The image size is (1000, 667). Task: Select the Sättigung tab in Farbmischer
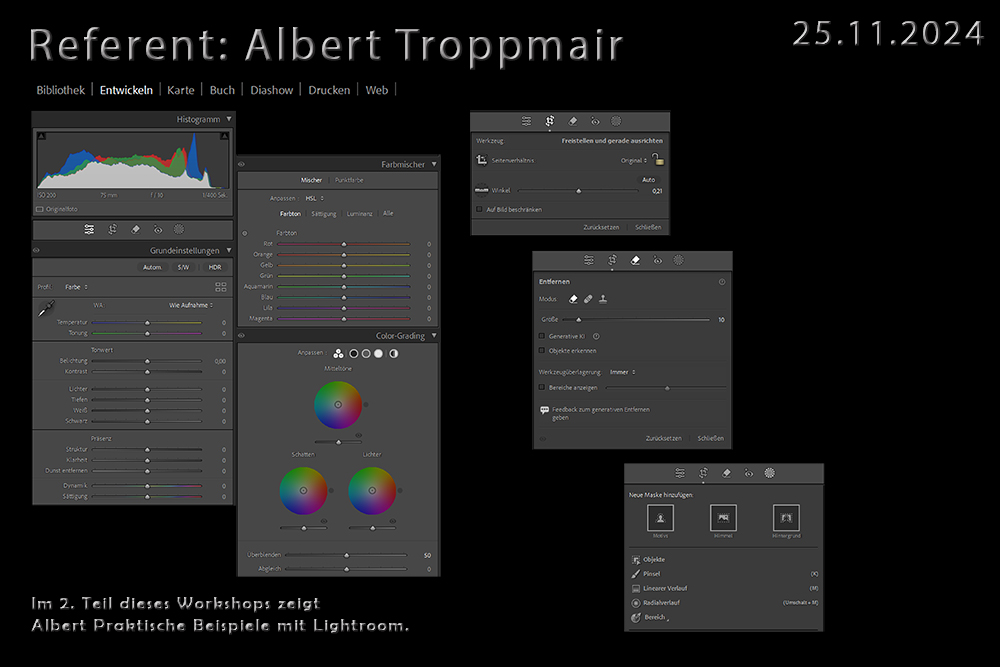pos(324,214)
